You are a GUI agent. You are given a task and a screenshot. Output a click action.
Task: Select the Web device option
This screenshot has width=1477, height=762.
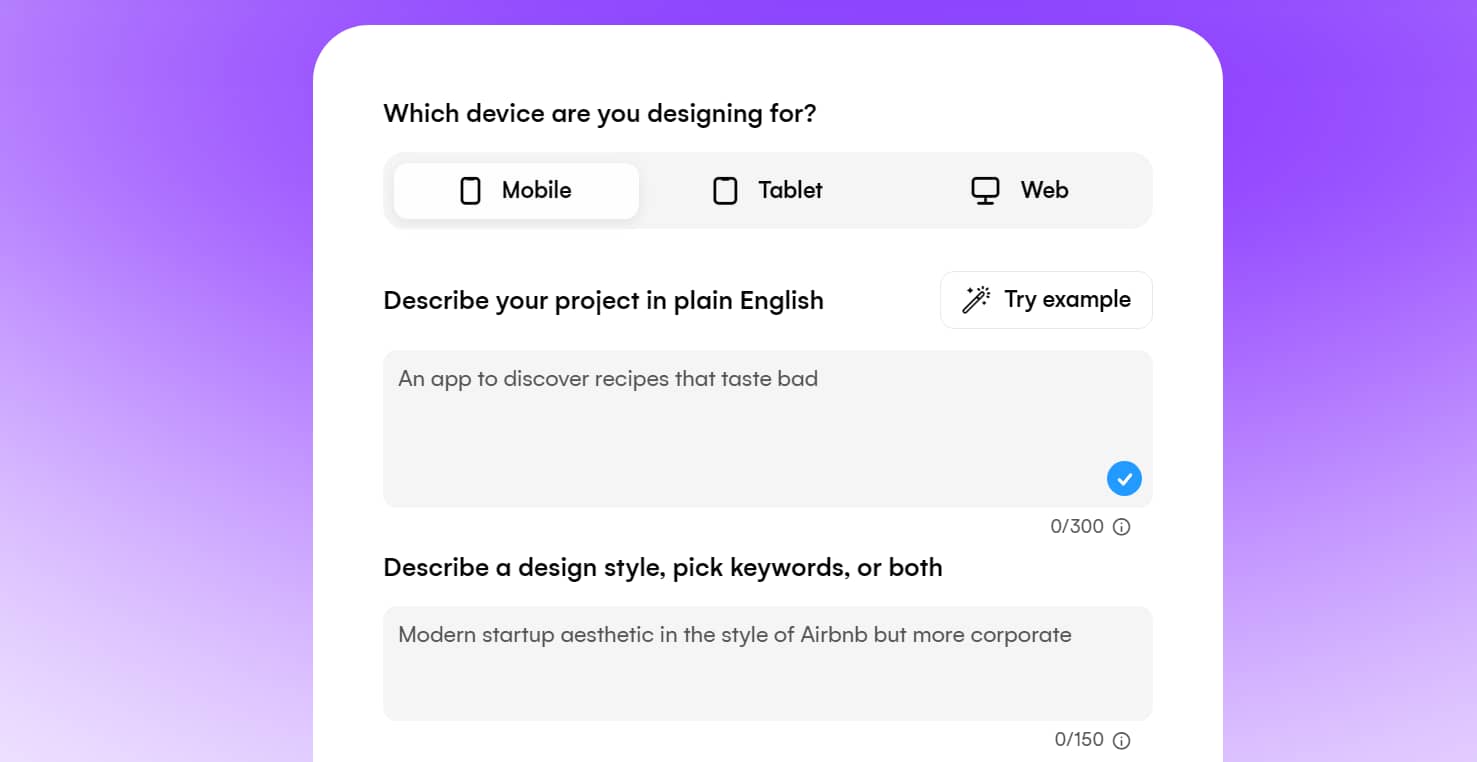point(1019,190)
